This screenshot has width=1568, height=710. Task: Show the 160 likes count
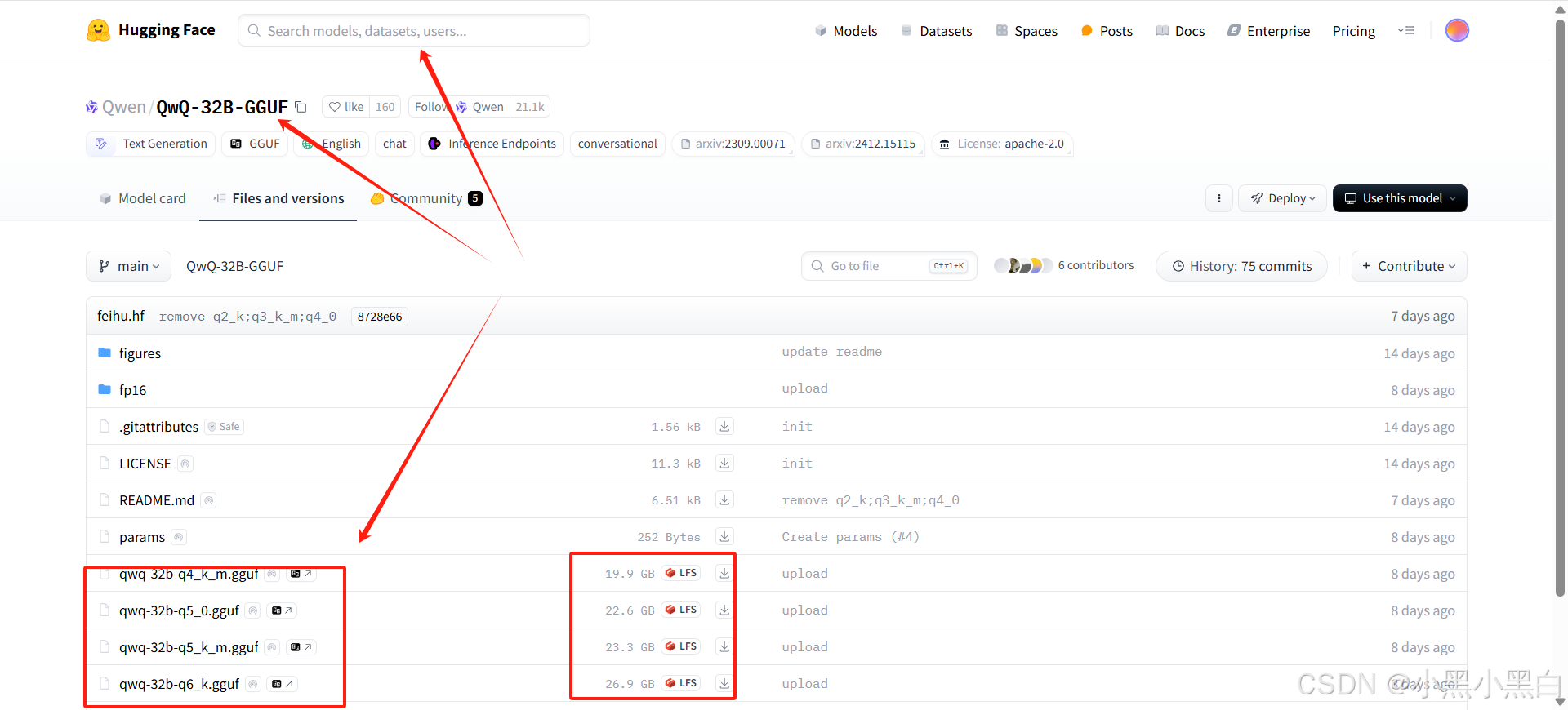coord(385,107)
